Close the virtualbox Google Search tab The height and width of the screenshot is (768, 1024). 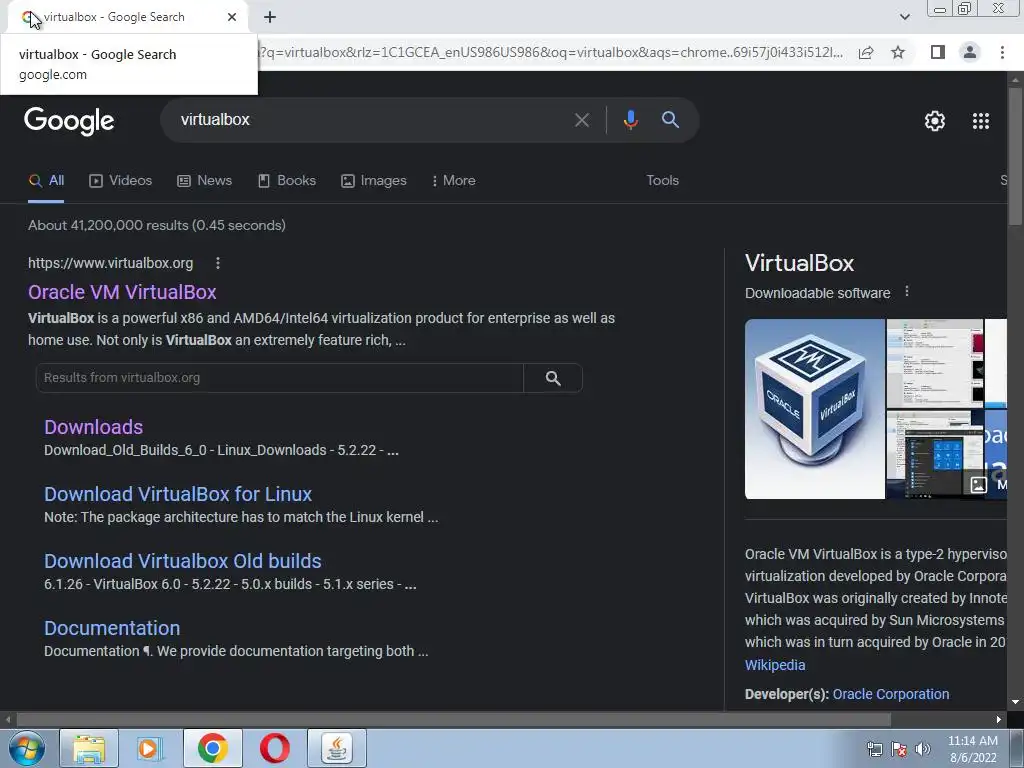(x=232, y=17)
